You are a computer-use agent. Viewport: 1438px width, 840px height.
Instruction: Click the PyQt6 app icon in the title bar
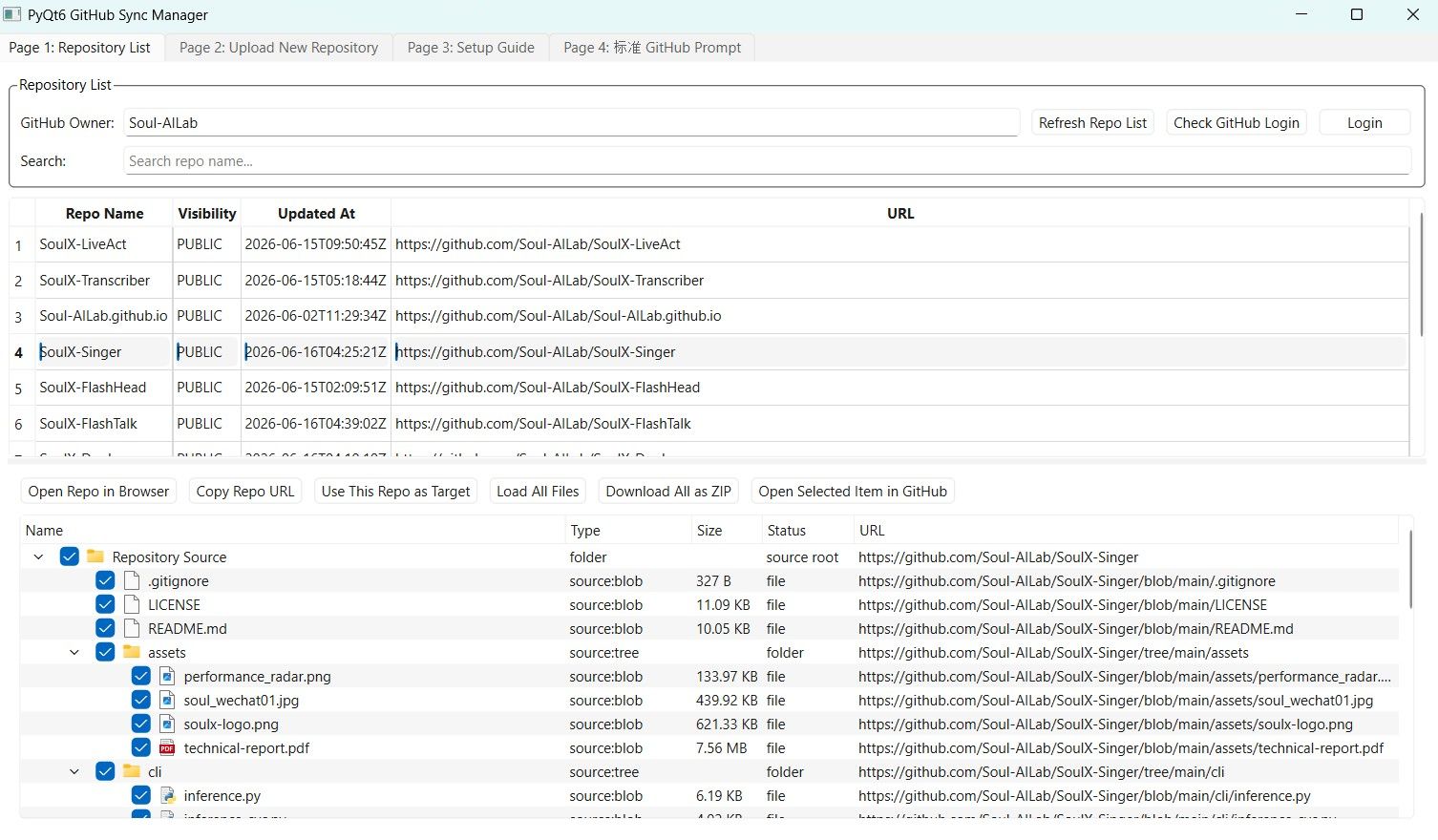12,14
